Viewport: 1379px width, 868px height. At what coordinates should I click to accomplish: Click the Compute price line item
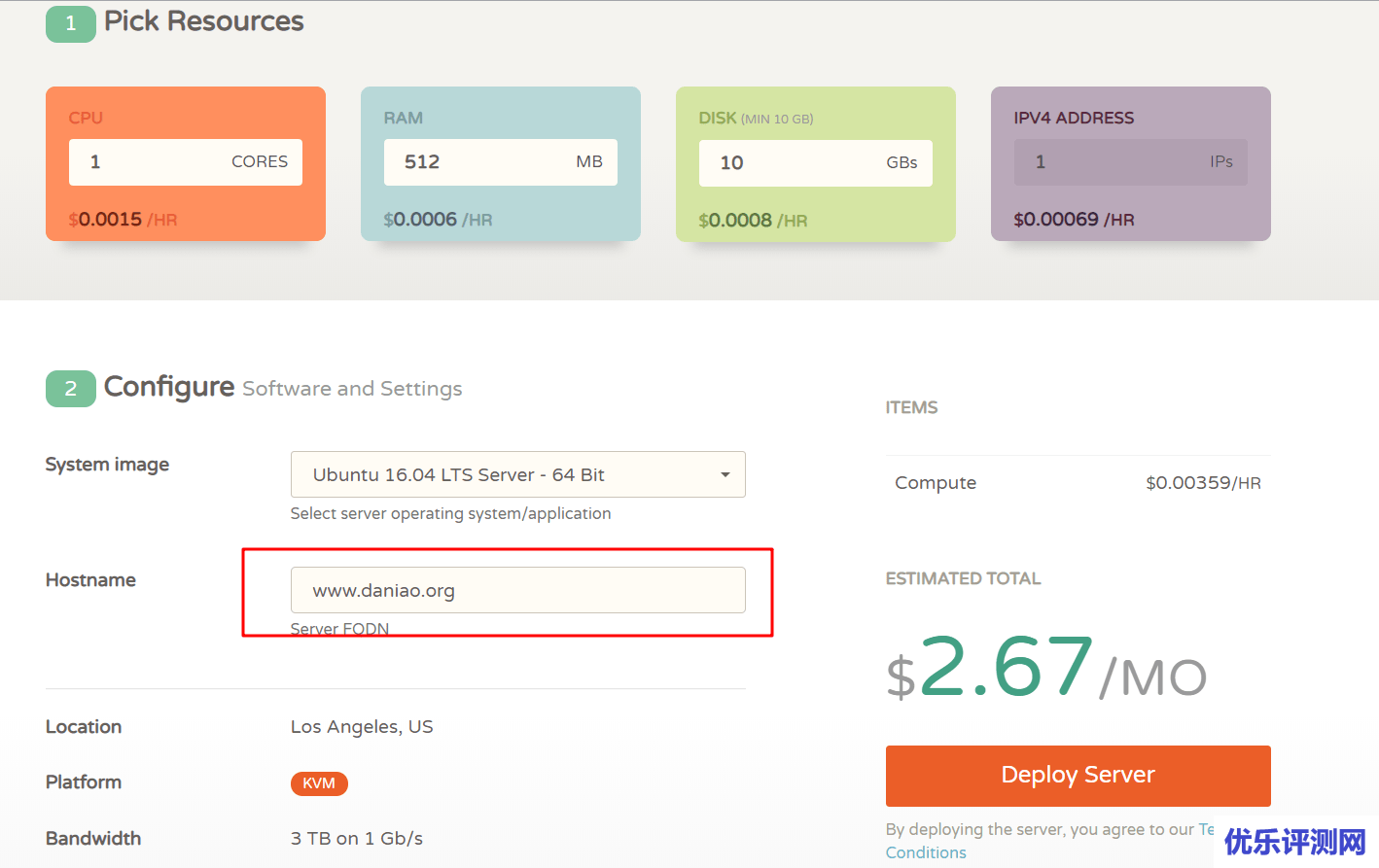pos(1078,483)
